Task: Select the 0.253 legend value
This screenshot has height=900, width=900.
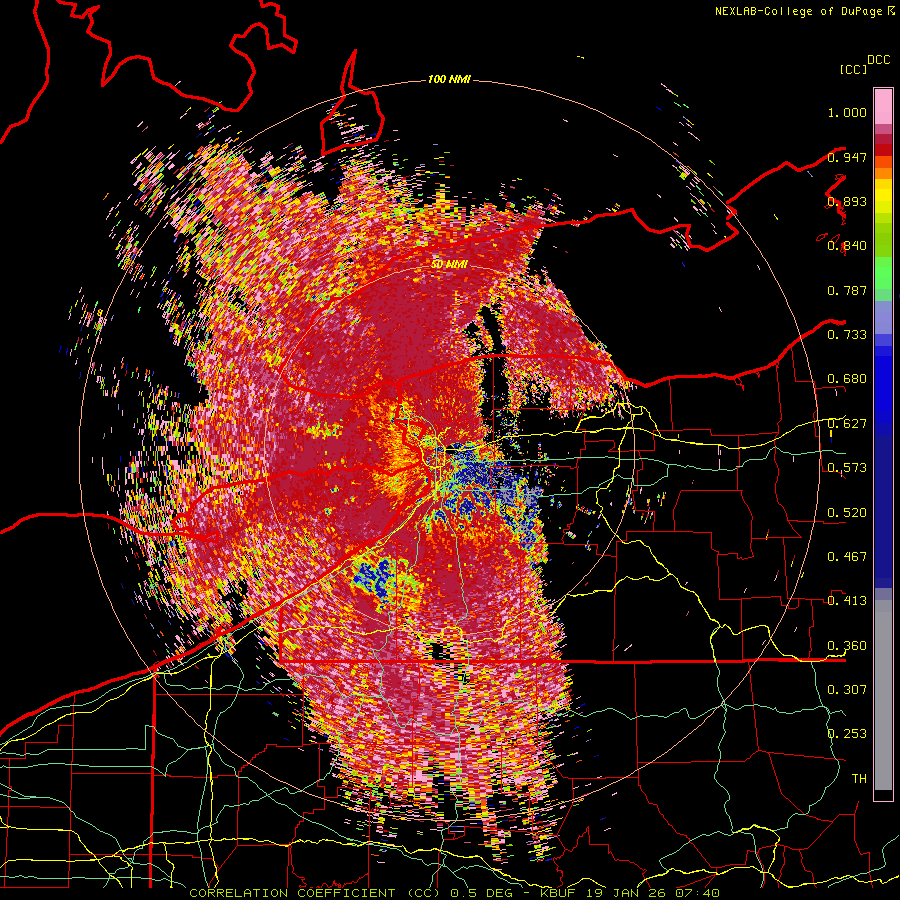Action: coord(847,734)
